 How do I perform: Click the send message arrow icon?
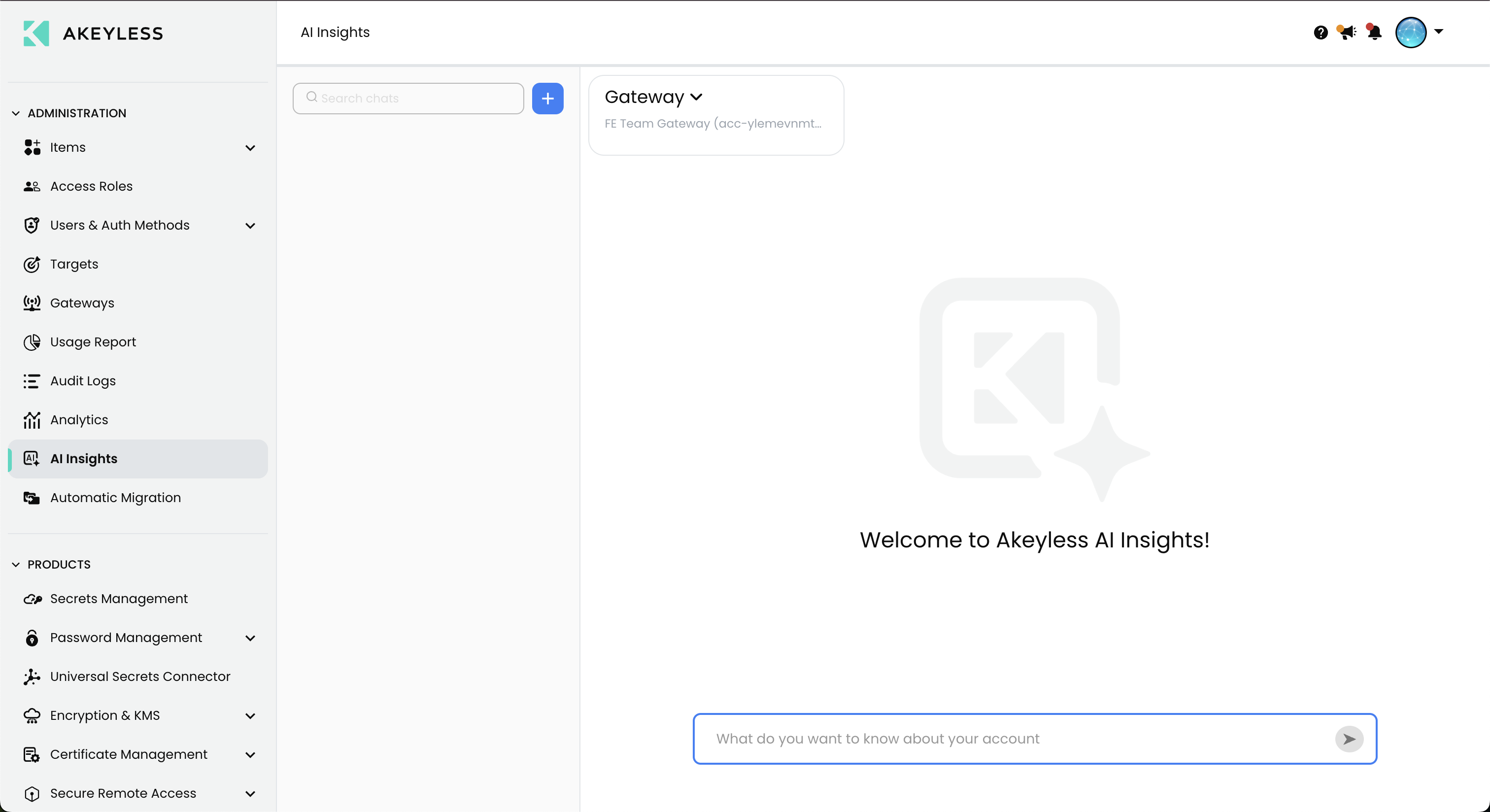pos(1349,739)
